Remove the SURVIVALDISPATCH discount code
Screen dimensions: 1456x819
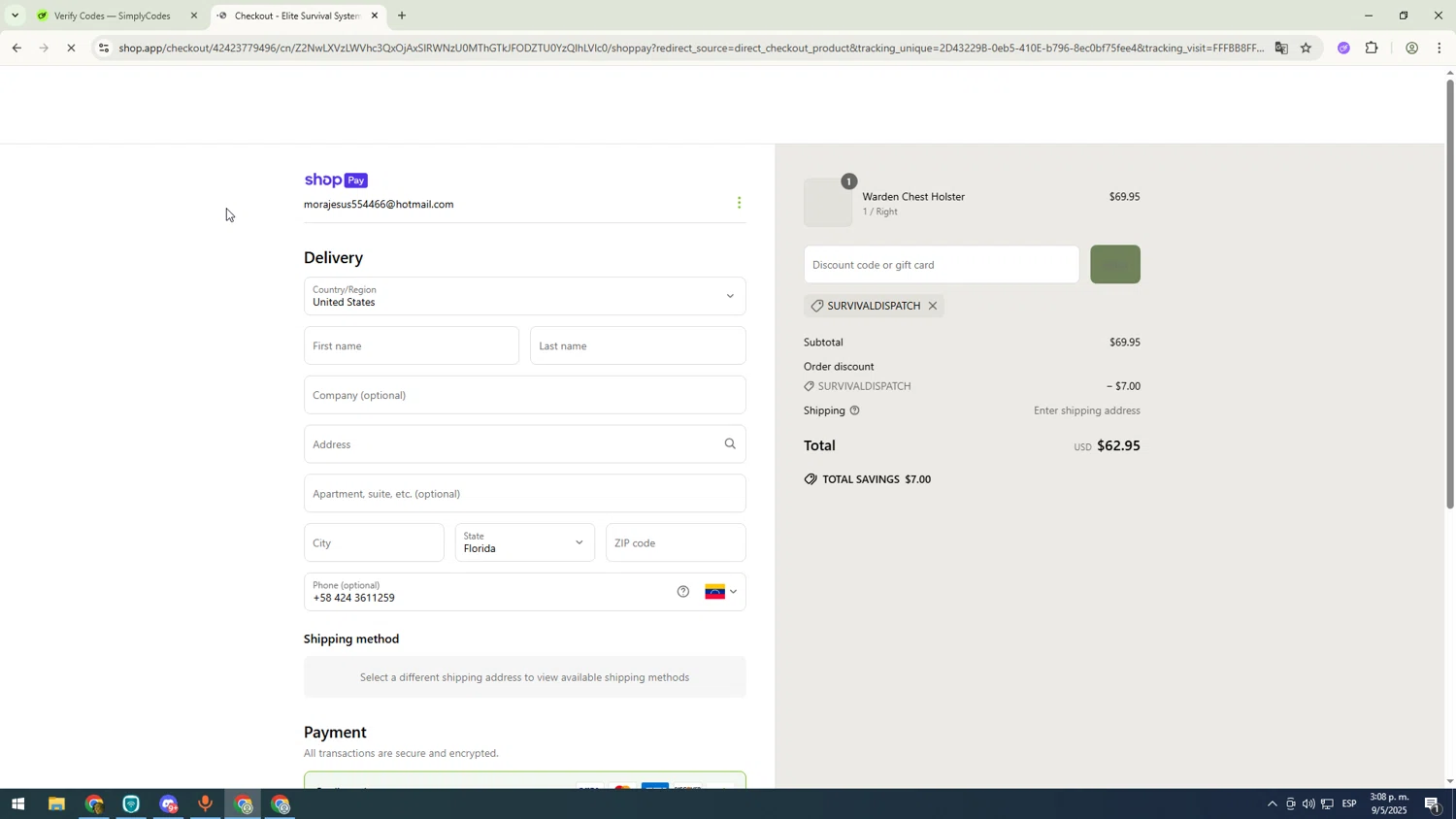click(932, 306)
